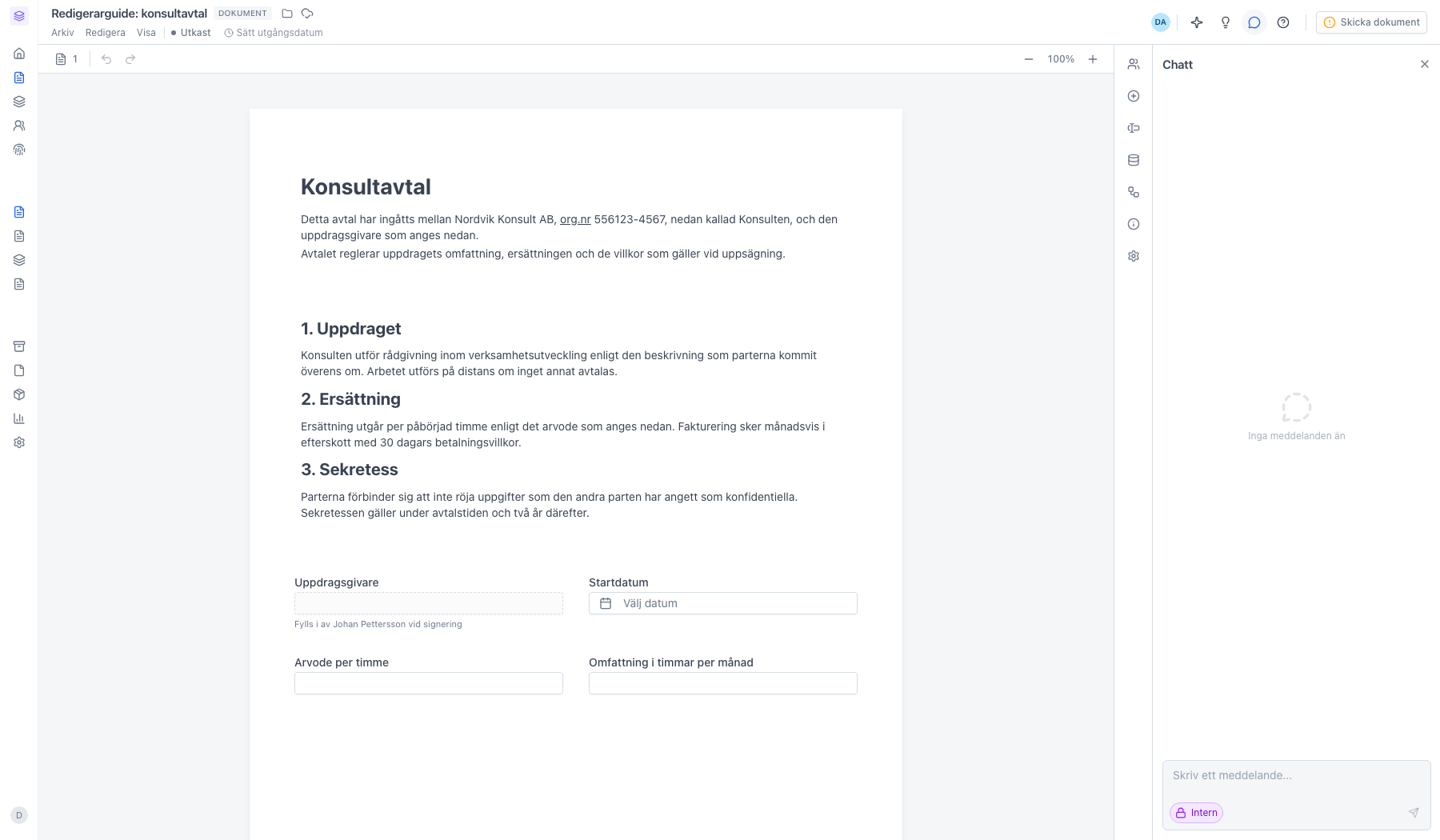Open the form fields panel icon
The width and height of the screenshot is (1440, 840).
[x=1134, y=128]
